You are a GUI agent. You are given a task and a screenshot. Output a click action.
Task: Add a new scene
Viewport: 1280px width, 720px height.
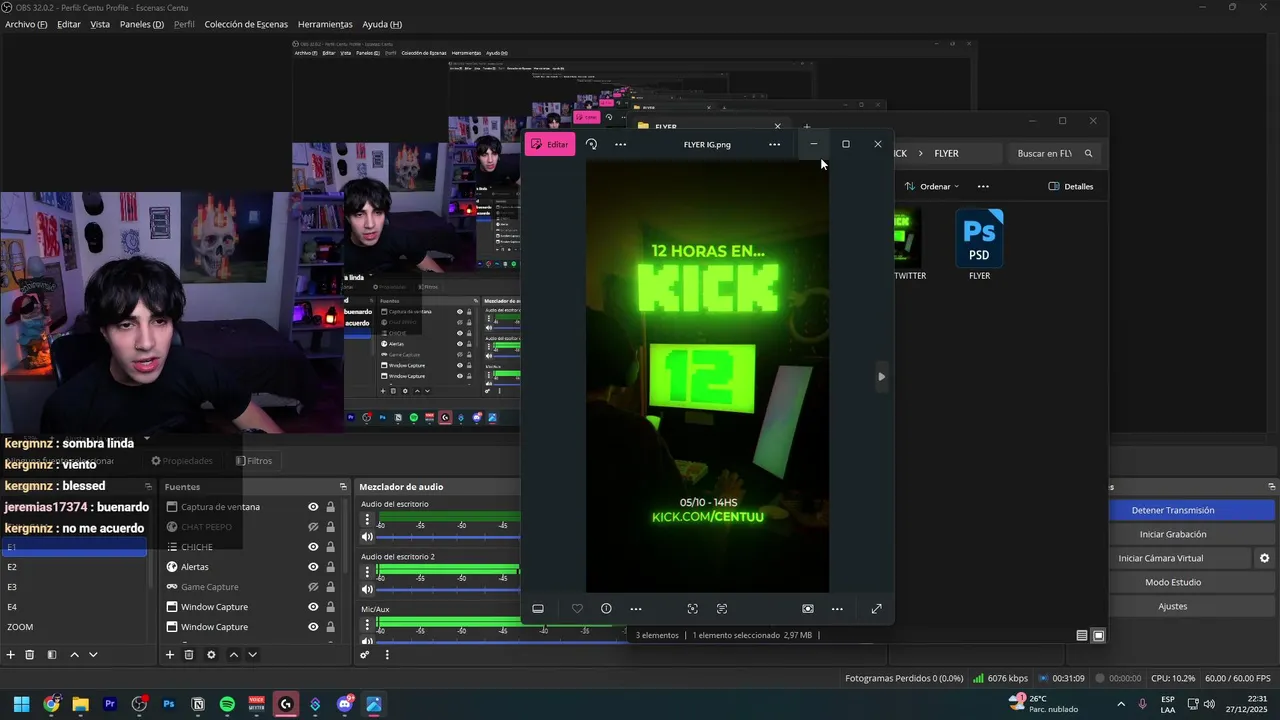[11, 655]
